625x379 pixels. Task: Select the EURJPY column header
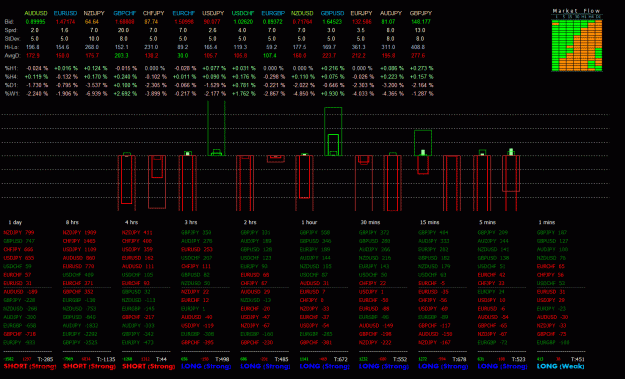pyautogui.click(x=362, y=13)
